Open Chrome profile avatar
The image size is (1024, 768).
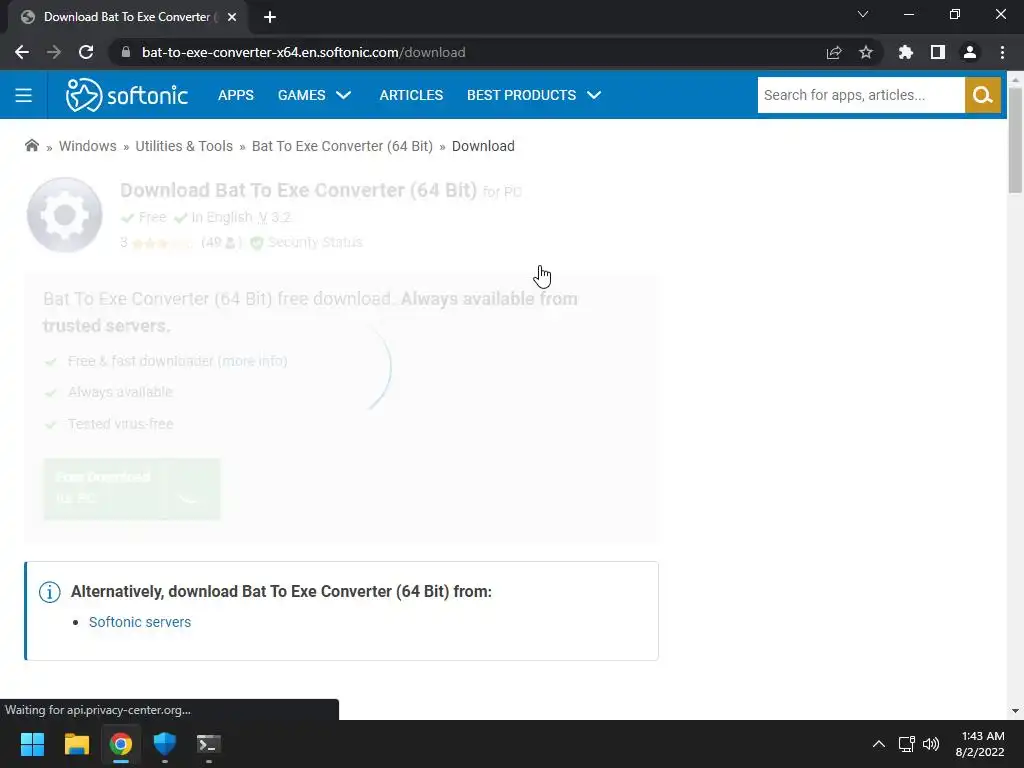[x=969, y=52]
